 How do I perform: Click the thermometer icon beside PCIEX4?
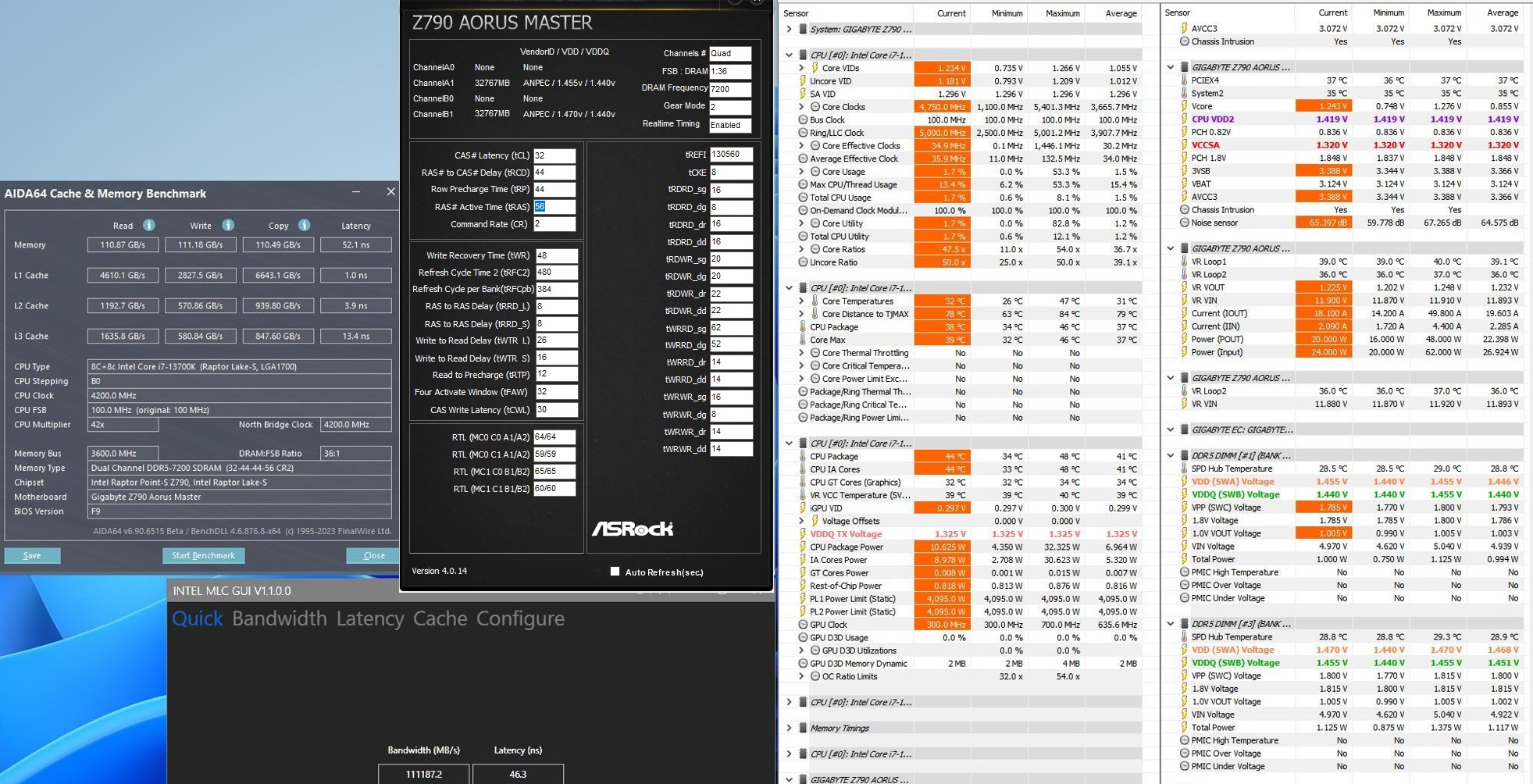coord(1184,80)
